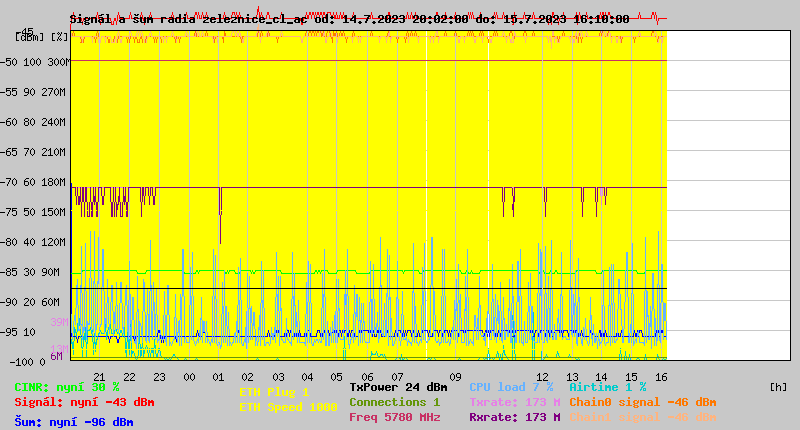Click the '-70 60 180M' axis label

[x=33, y=182]
